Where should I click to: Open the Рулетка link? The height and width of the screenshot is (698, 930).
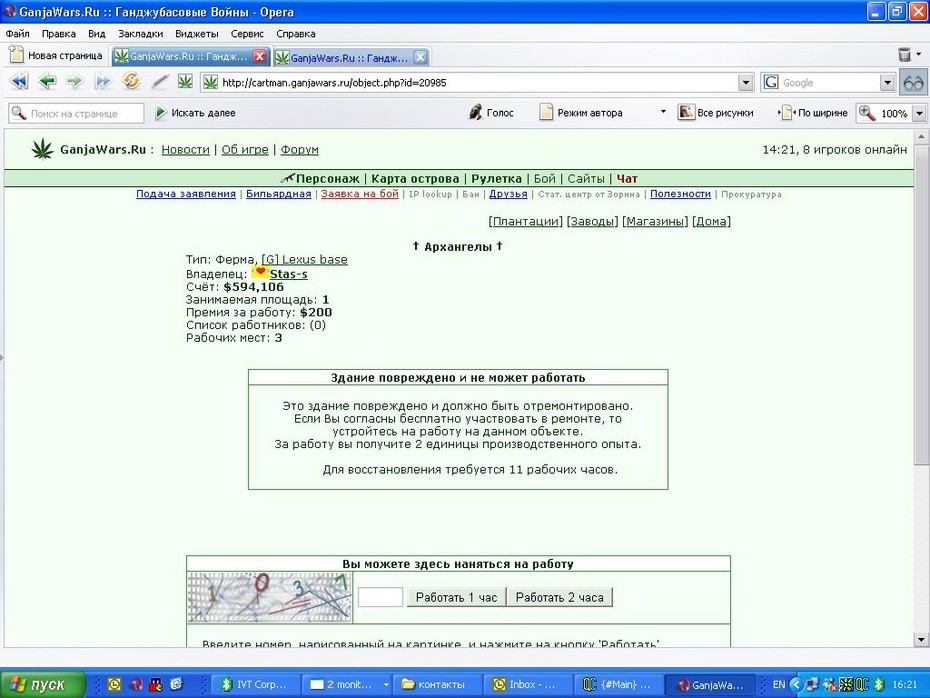496,179
